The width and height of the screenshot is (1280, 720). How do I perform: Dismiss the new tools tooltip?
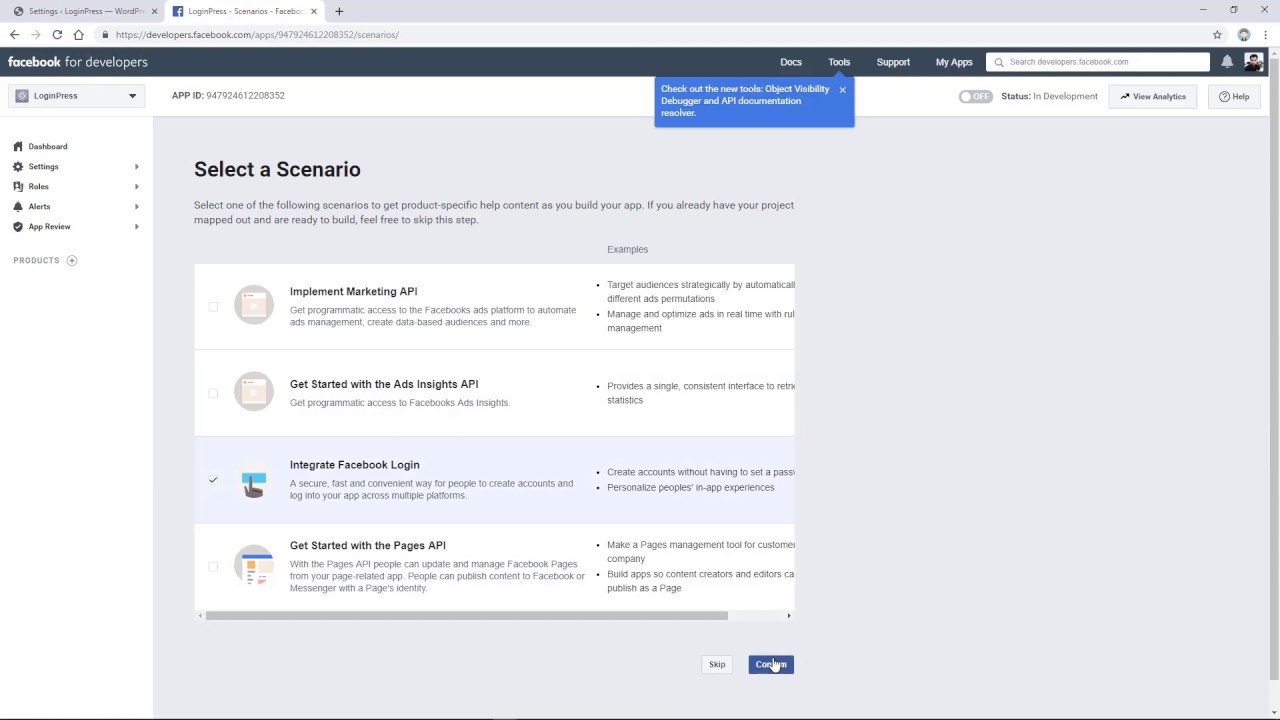click(x=842, y=90)
